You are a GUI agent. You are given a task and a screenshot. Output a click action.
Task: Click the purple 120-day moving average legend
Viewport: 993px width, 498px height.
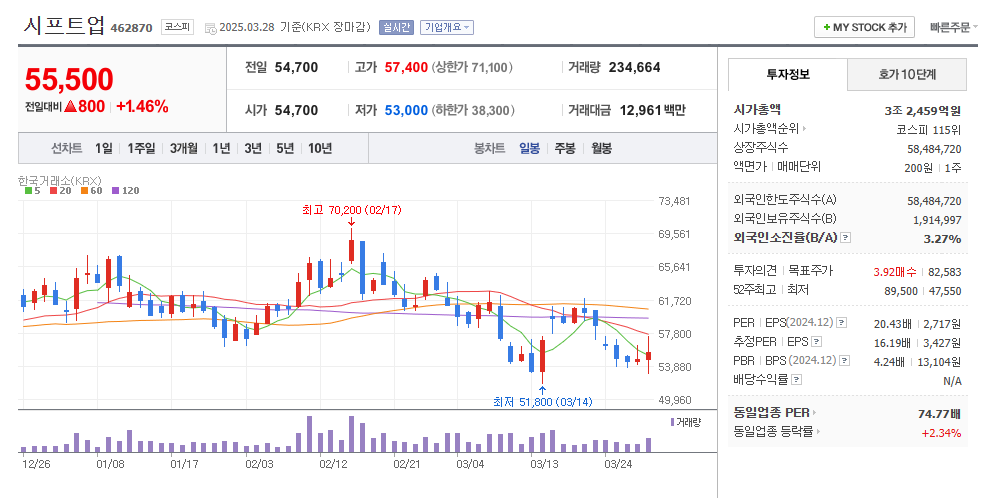[125, 190]
